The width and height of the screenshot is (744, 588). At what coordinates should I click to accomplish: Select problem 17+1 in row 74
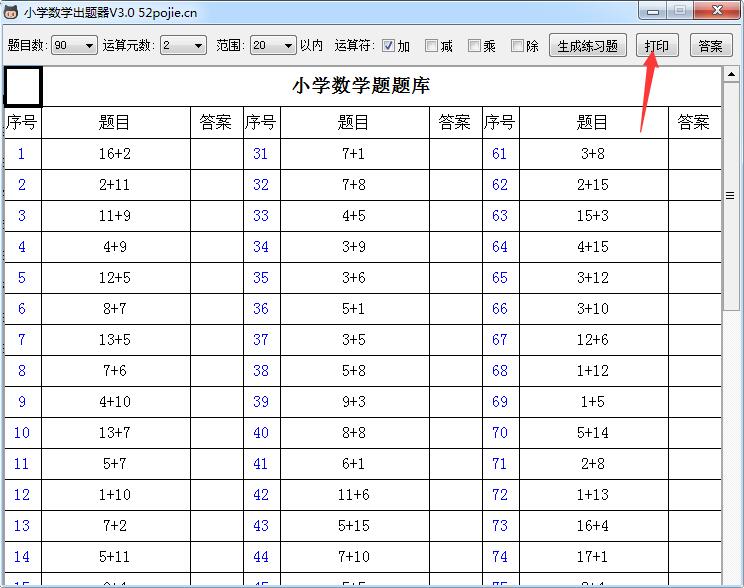tap(594, 557)
